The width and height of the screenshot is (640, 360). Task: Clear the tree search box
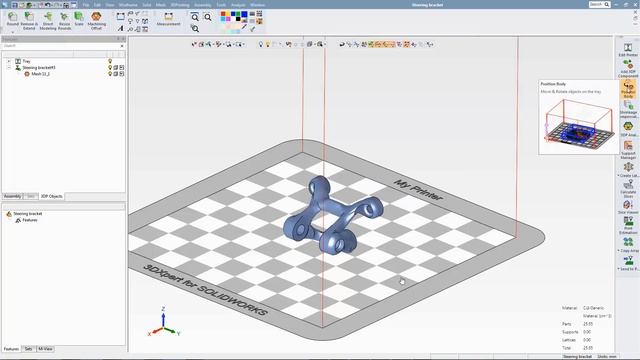click(122, 46)
